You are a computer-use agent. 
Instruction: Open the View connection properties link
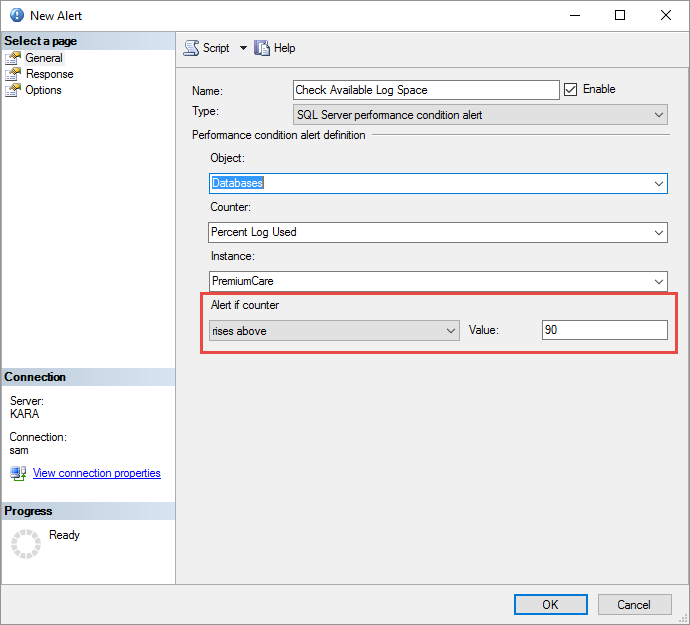click(97, 473)
